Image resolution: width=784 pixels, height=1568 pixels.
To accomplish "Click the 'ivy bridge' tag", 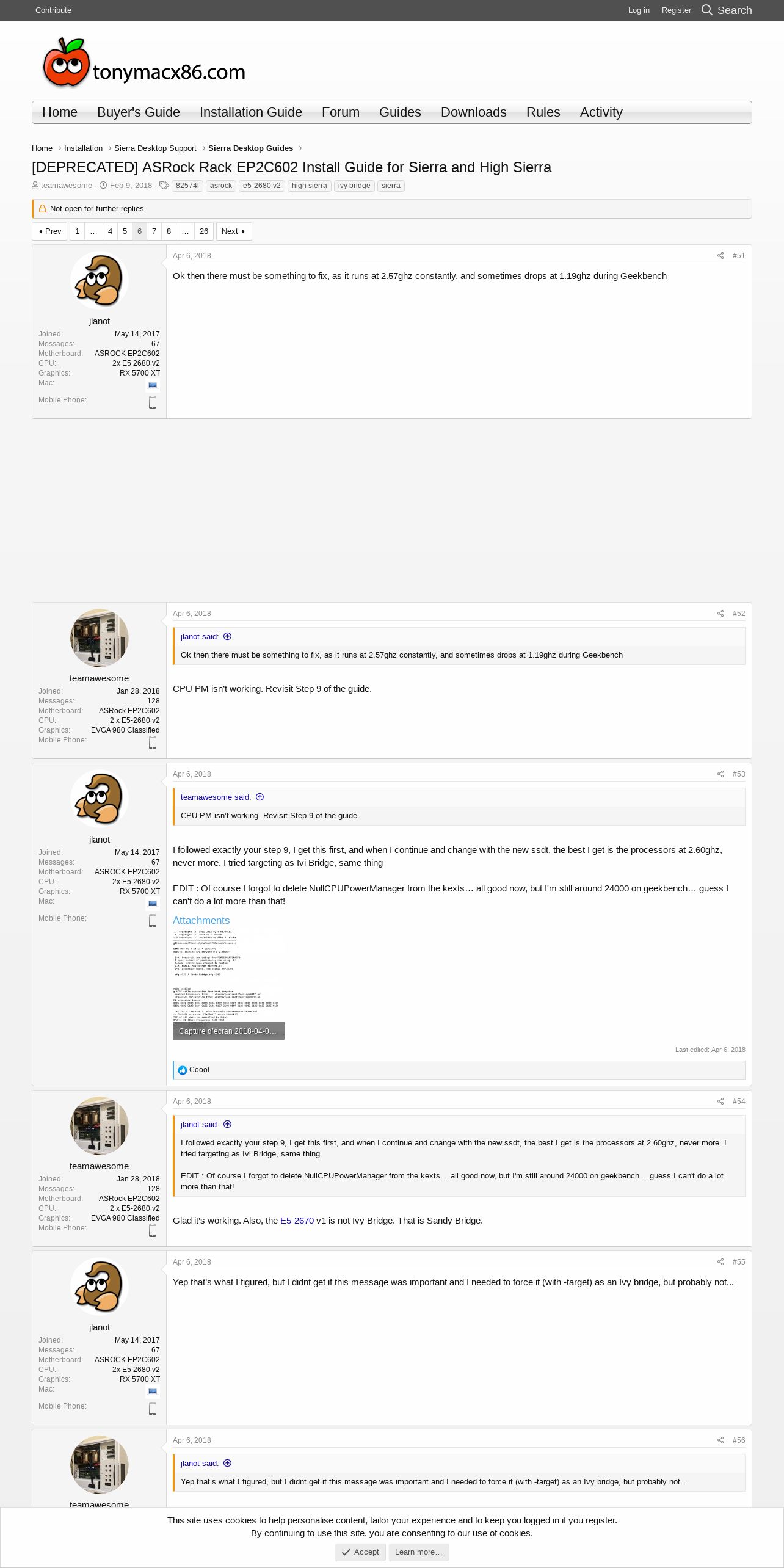I will click(354, 186).
